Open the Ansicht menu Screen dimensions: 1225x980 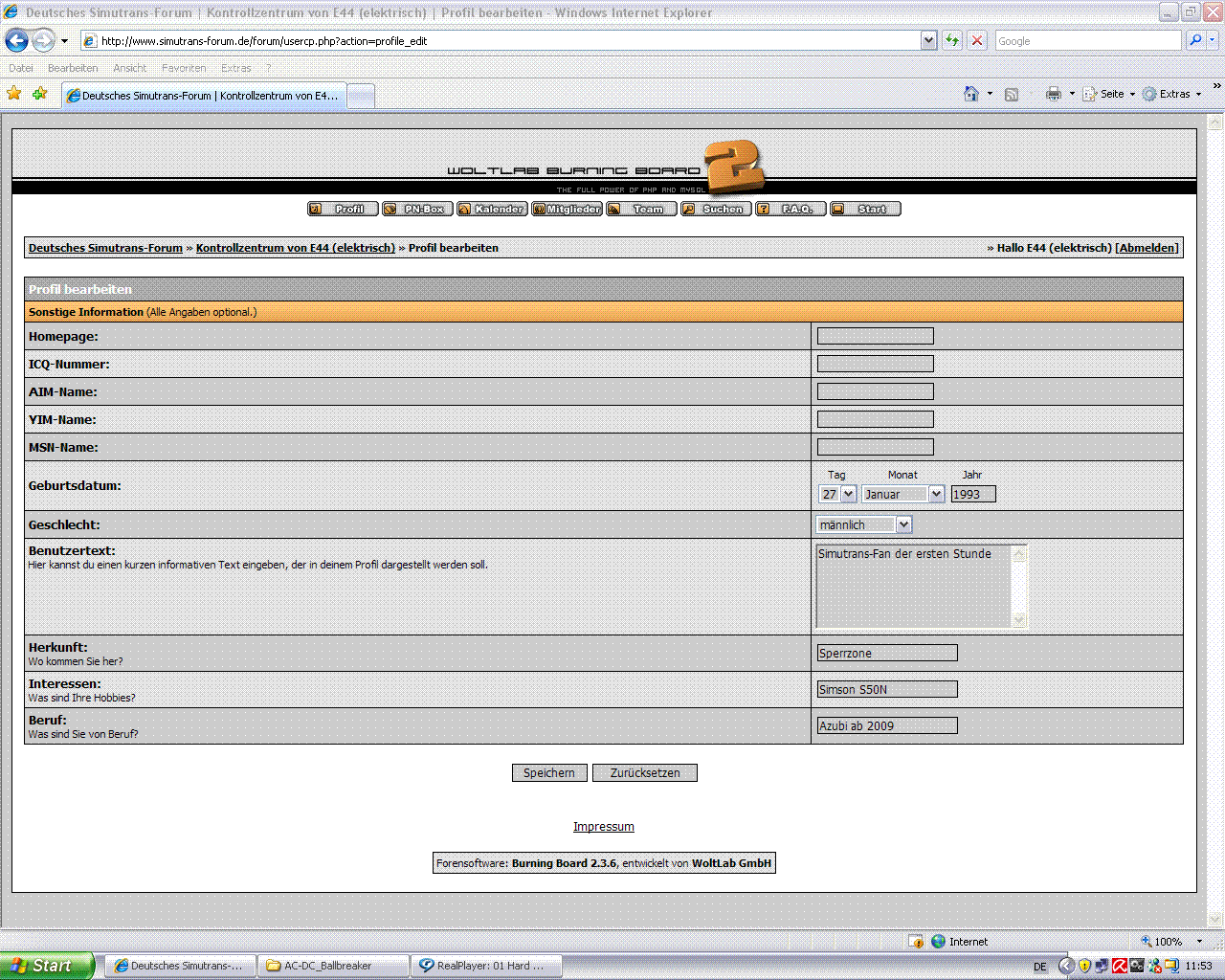pos(129,68)
